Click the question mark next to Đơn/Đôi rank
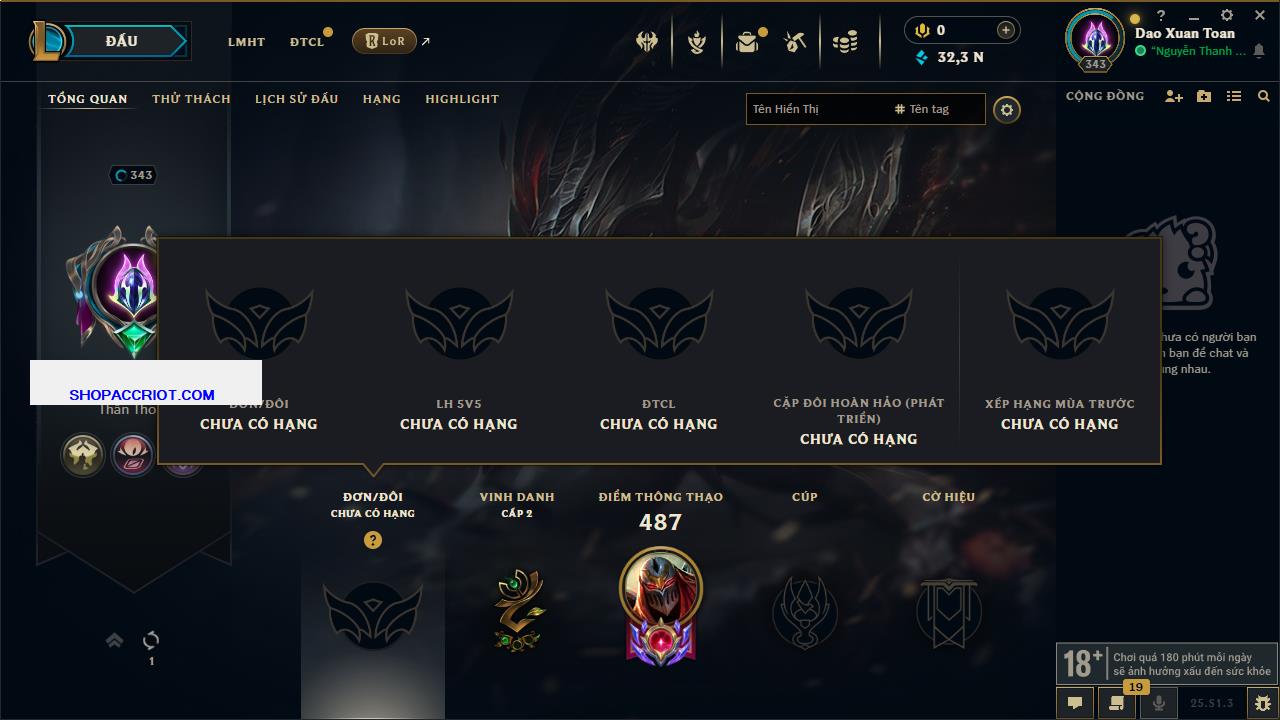This screenshot has height=720, width=1280. click(x=373, y=540)
